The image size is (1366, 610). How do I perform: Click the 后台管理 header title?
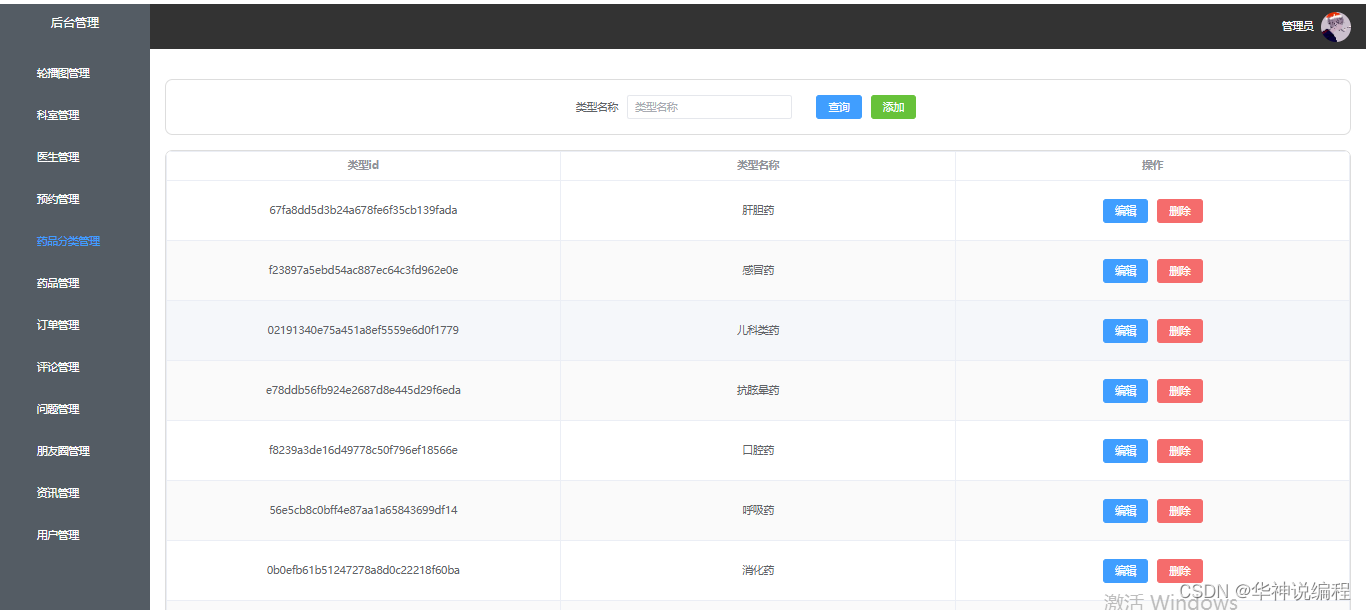pos(75,22)
